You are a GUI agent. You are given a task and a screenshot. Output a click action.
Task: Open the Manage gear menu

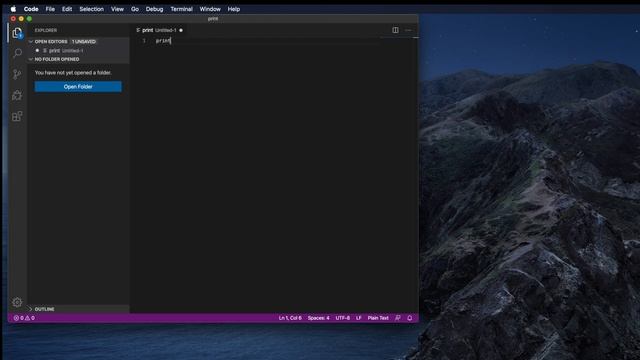coord(17,302)
